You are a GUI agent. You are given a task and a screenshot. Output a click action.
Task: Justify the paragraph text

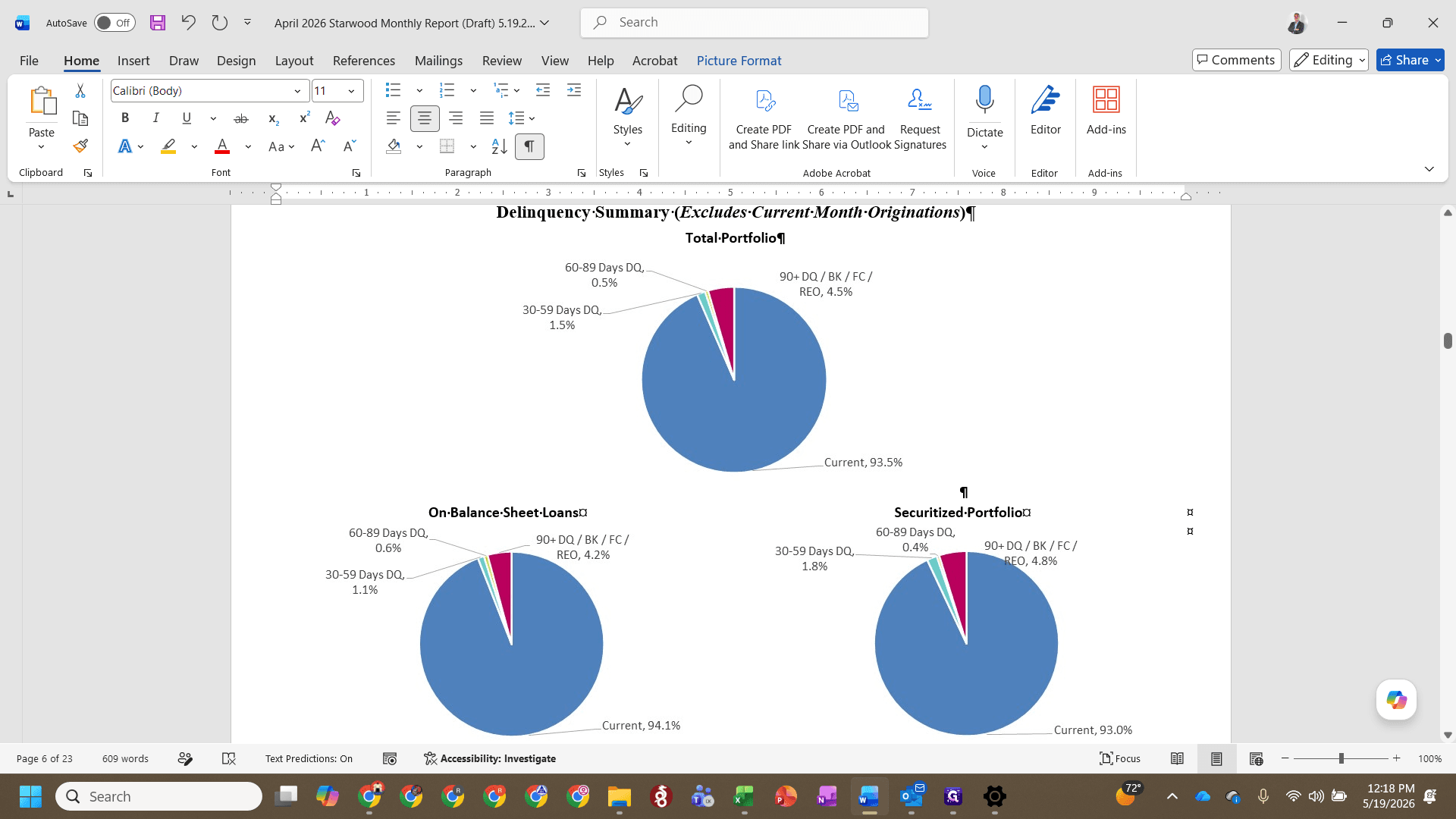pyautogui.click(x=487, y=118)
